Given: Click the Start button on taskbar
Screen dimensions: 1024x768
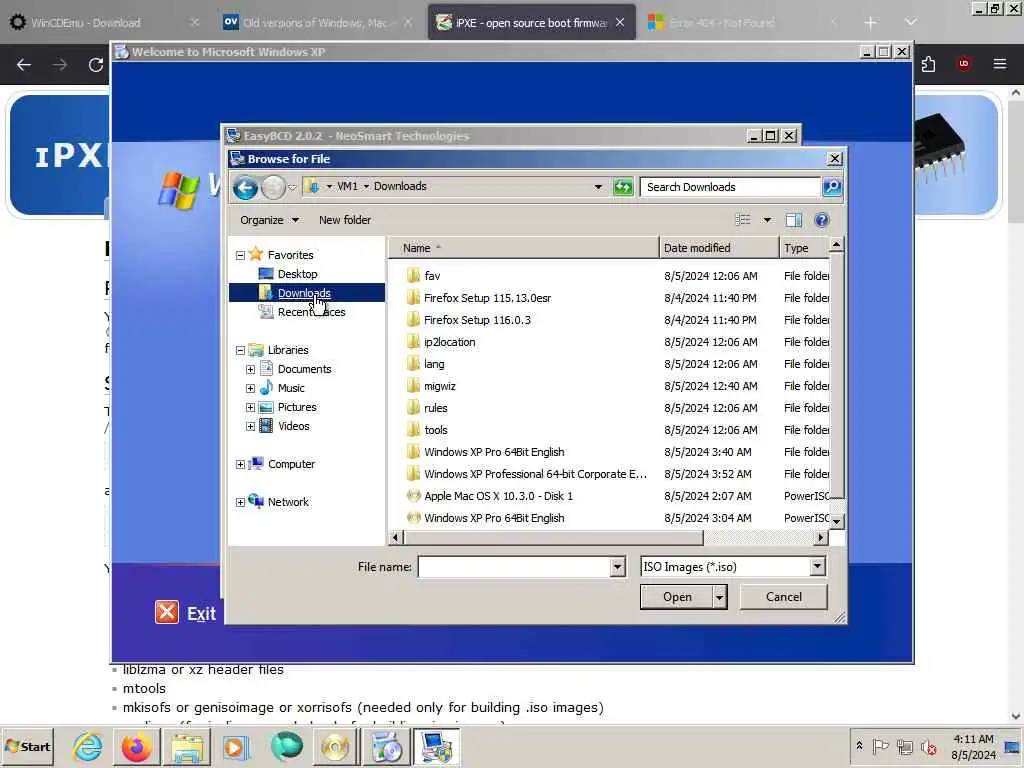Looking at the screenshot, I should pyautogui.click(x=28, y=746).
